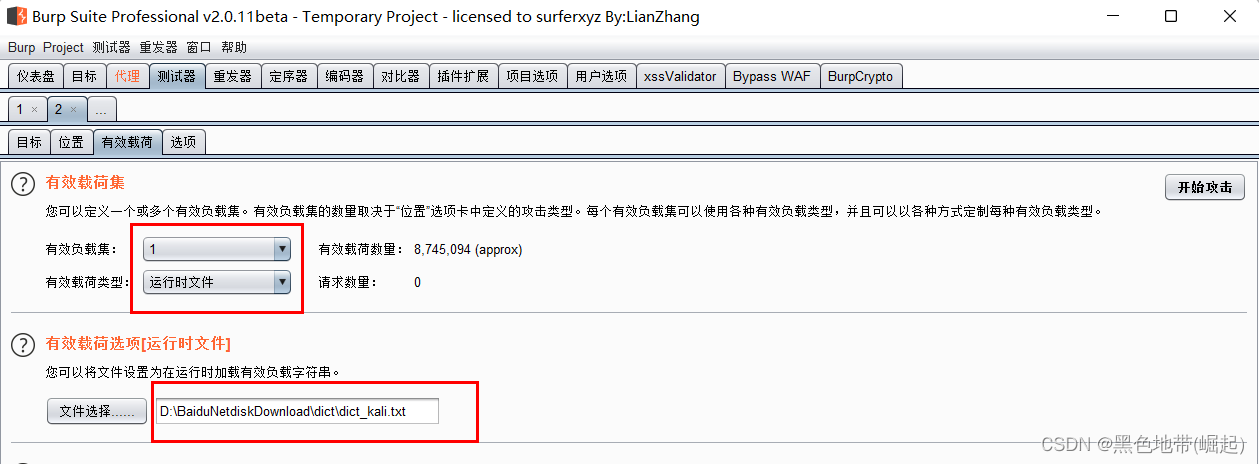This screenshot has width=1259, height=464.
Task: Close Intruder sub-tab 1
Action: (x=34, y=109)
